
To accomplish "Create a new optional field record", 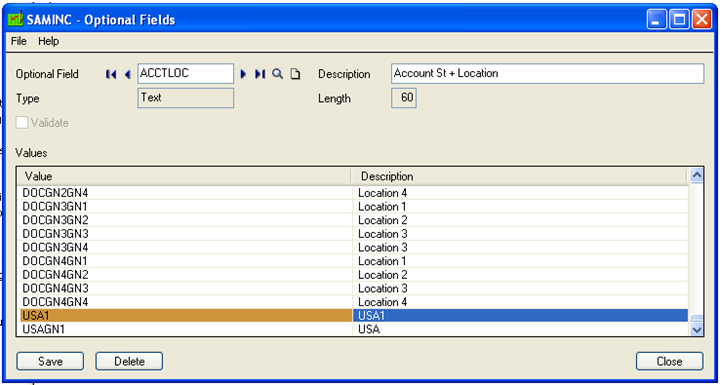I will coord(295,74).
